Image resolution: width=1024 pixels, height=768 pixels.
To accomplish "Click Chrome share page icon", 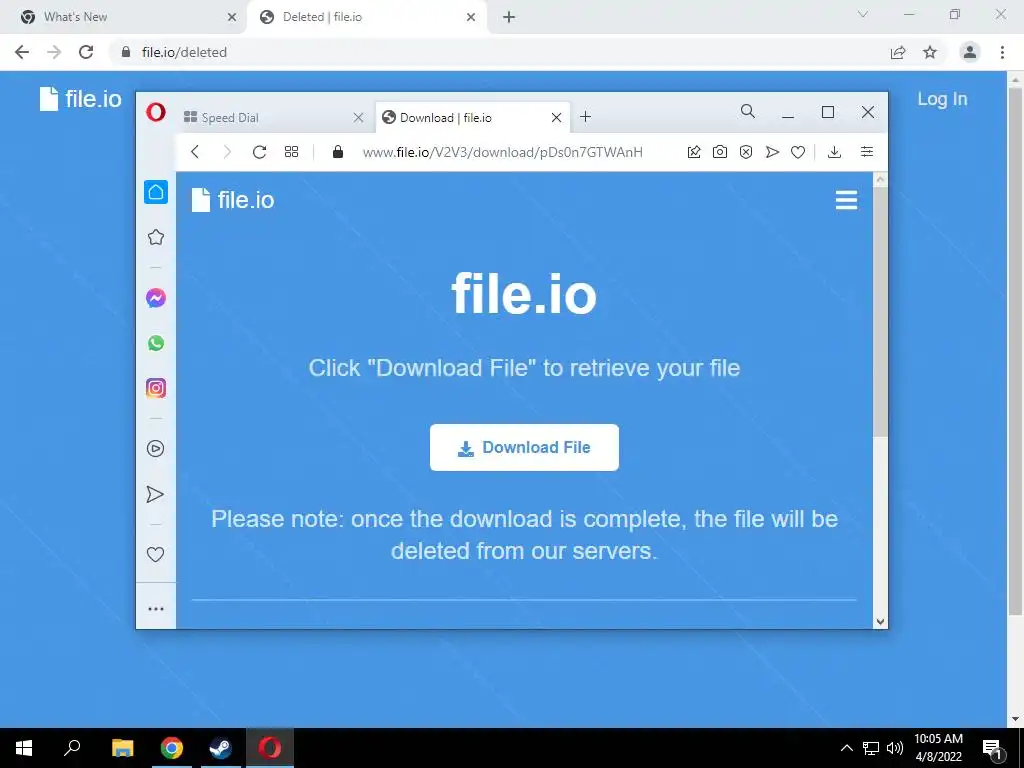I will click(898, 52).
